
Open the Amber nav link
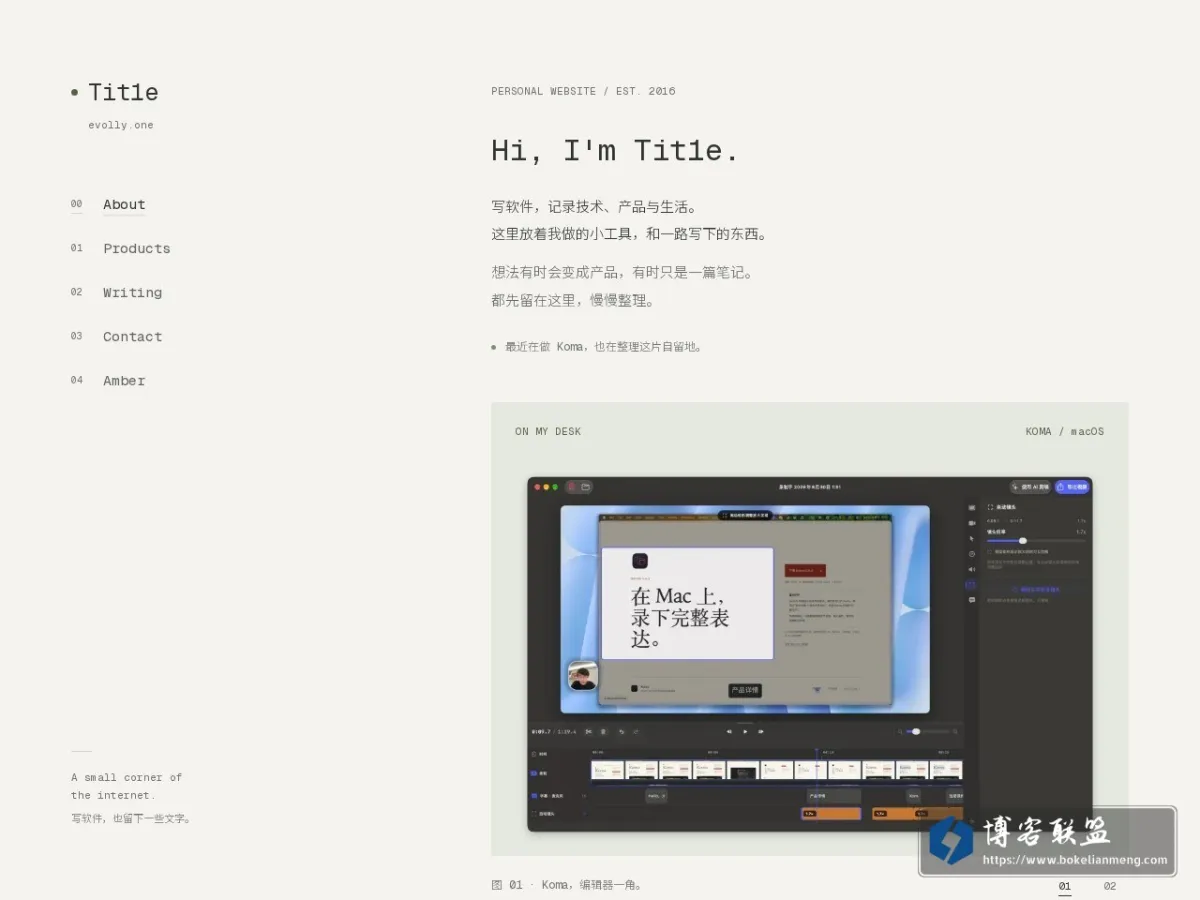coord(124,381)
